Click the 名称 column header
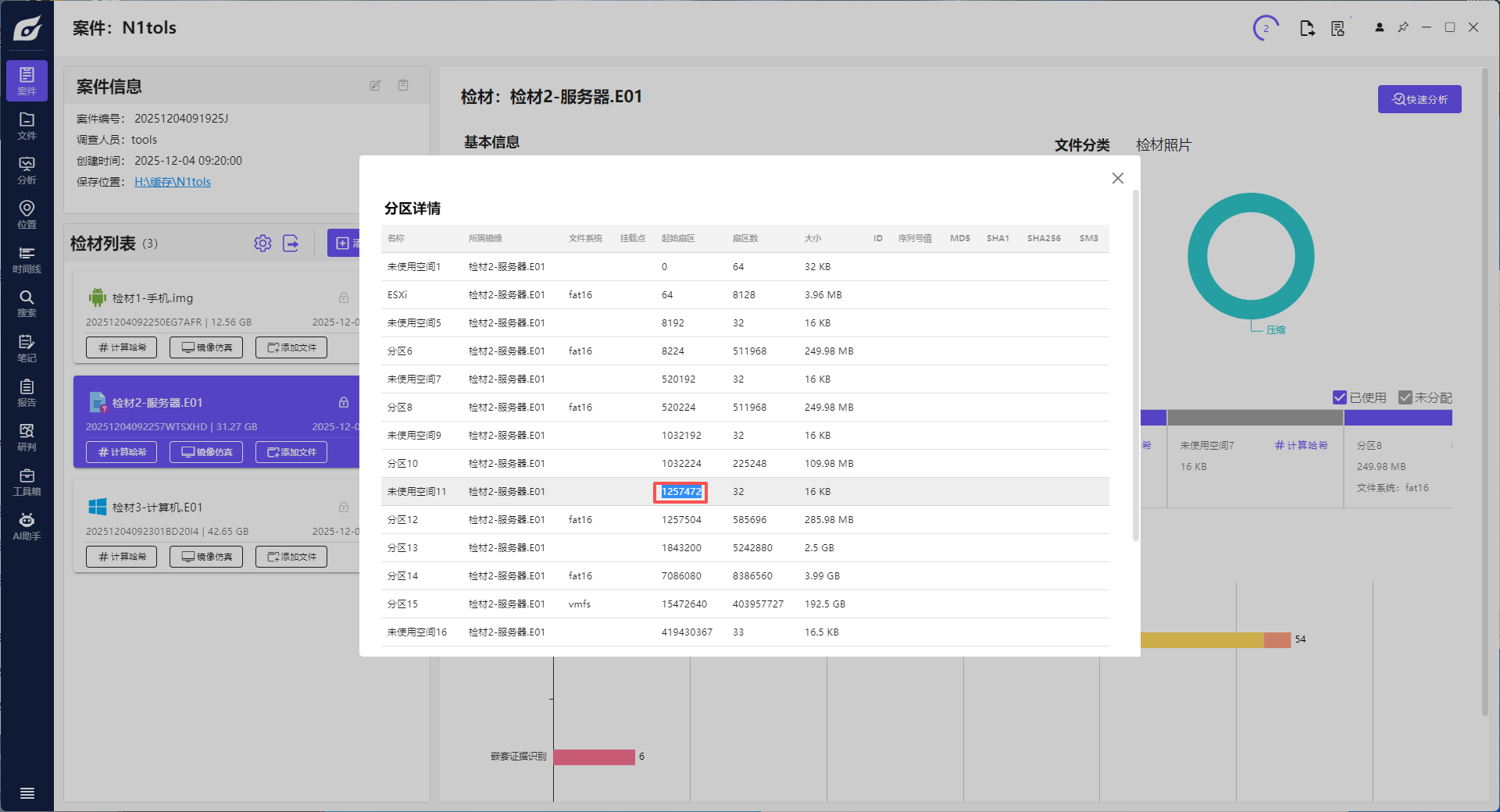Viewport: 1500px width, 812px height. (396, 238)
